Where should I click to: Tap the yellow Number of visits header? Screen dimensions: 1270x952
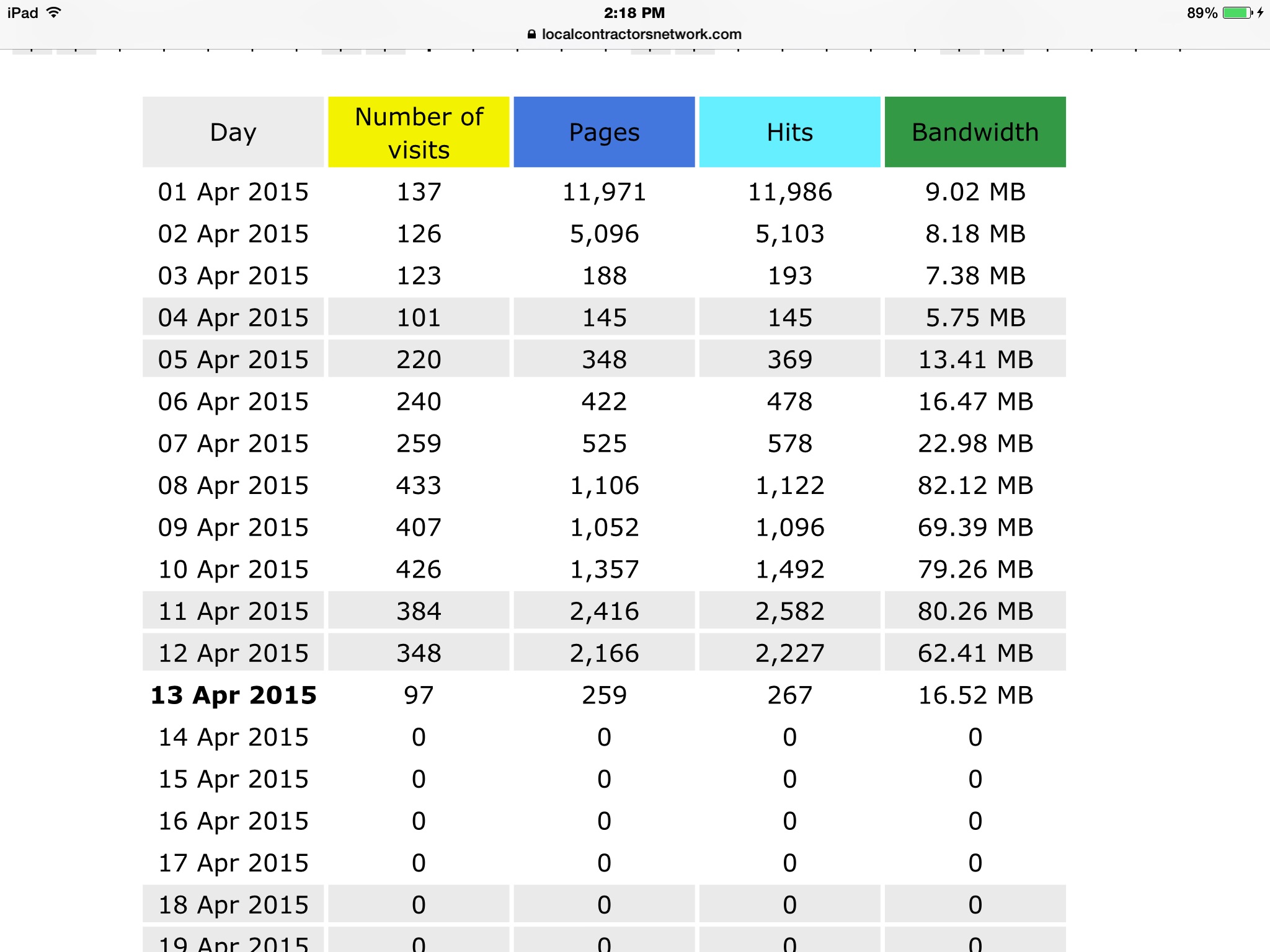tap(419, 132)
